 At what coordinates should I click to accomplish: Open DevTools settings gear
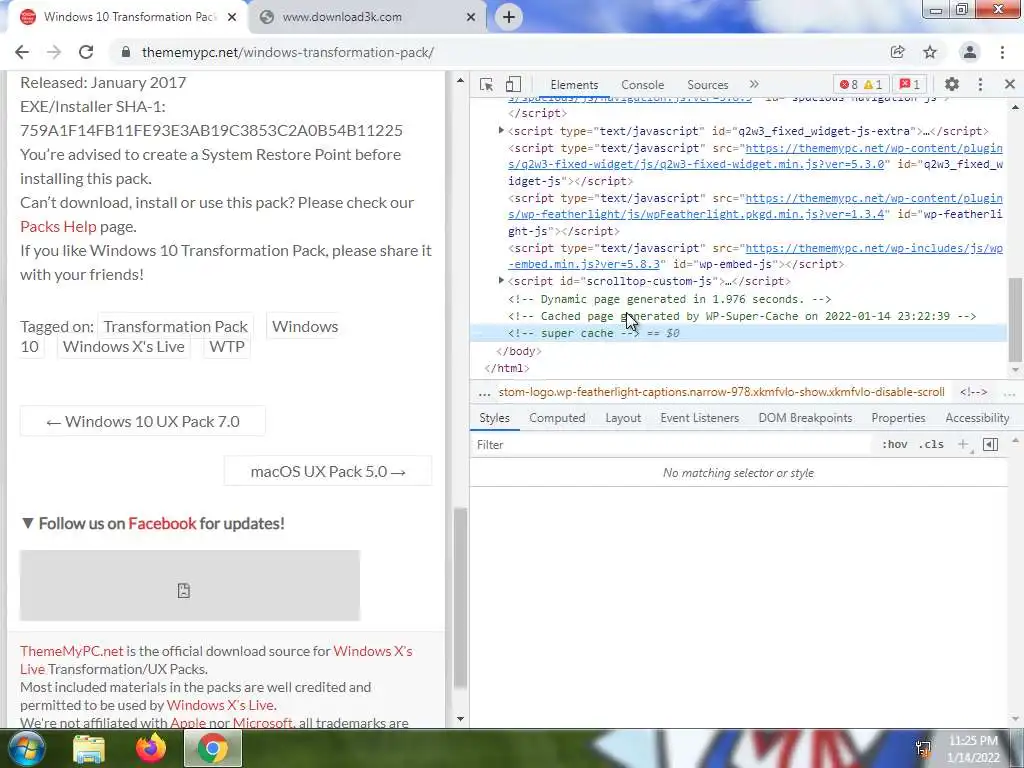952,84
